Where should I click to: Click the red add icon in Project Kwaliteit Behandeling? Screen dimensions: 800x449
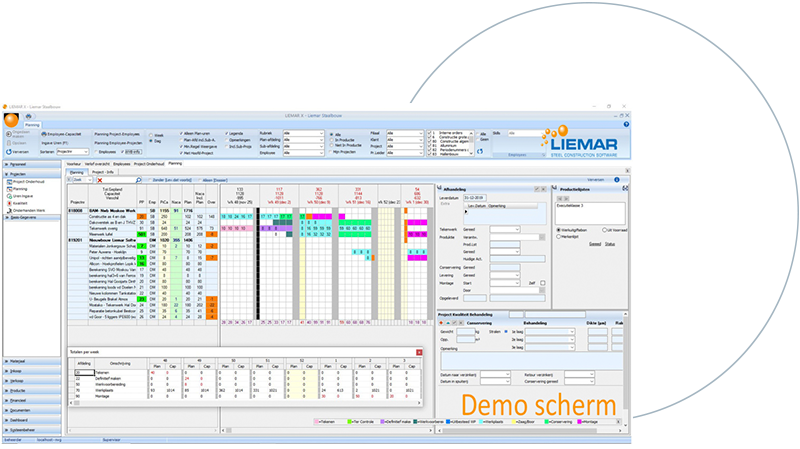click(441, 323)
